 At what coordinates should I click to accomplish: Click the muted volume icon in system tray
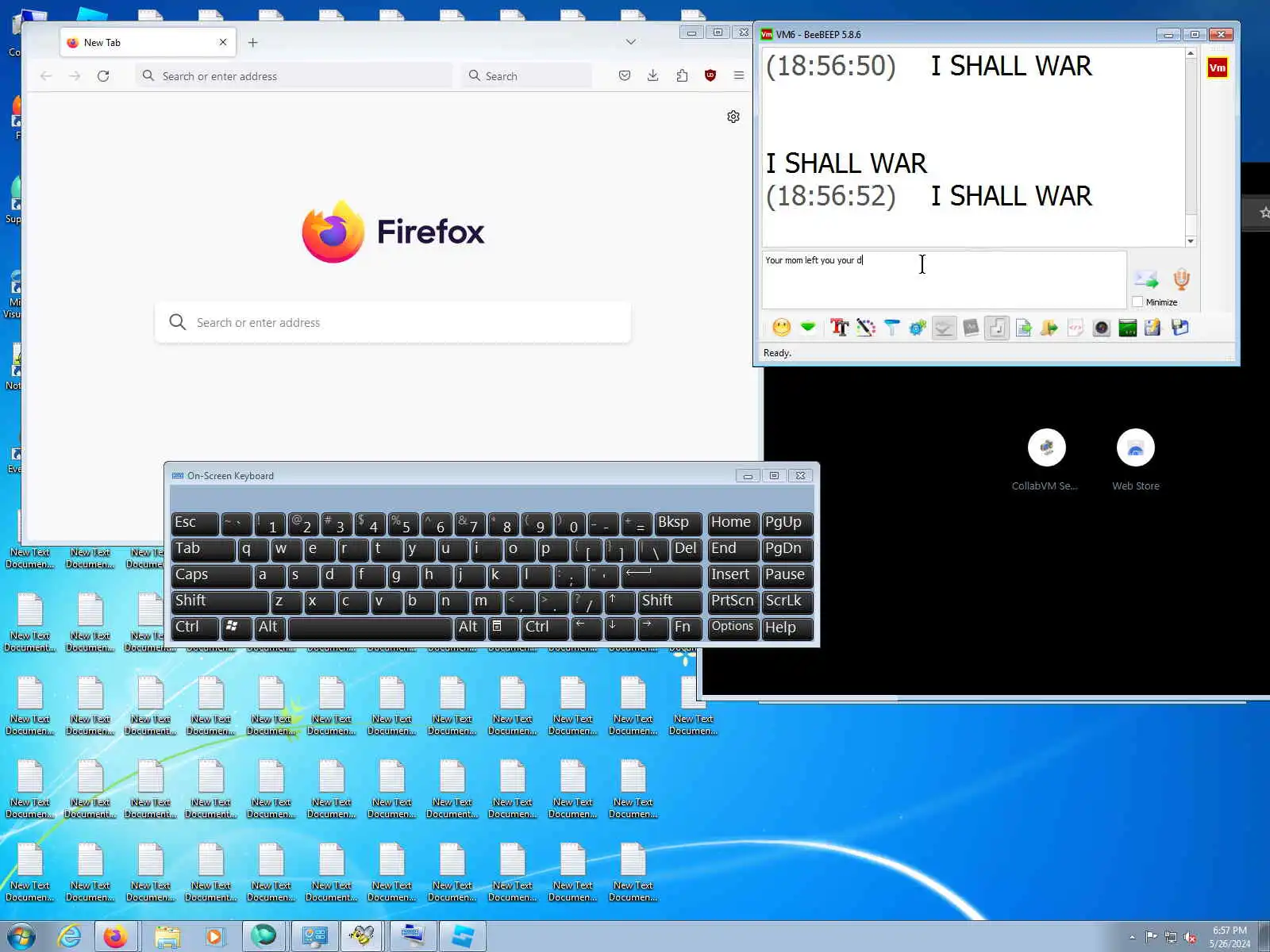1190,937
